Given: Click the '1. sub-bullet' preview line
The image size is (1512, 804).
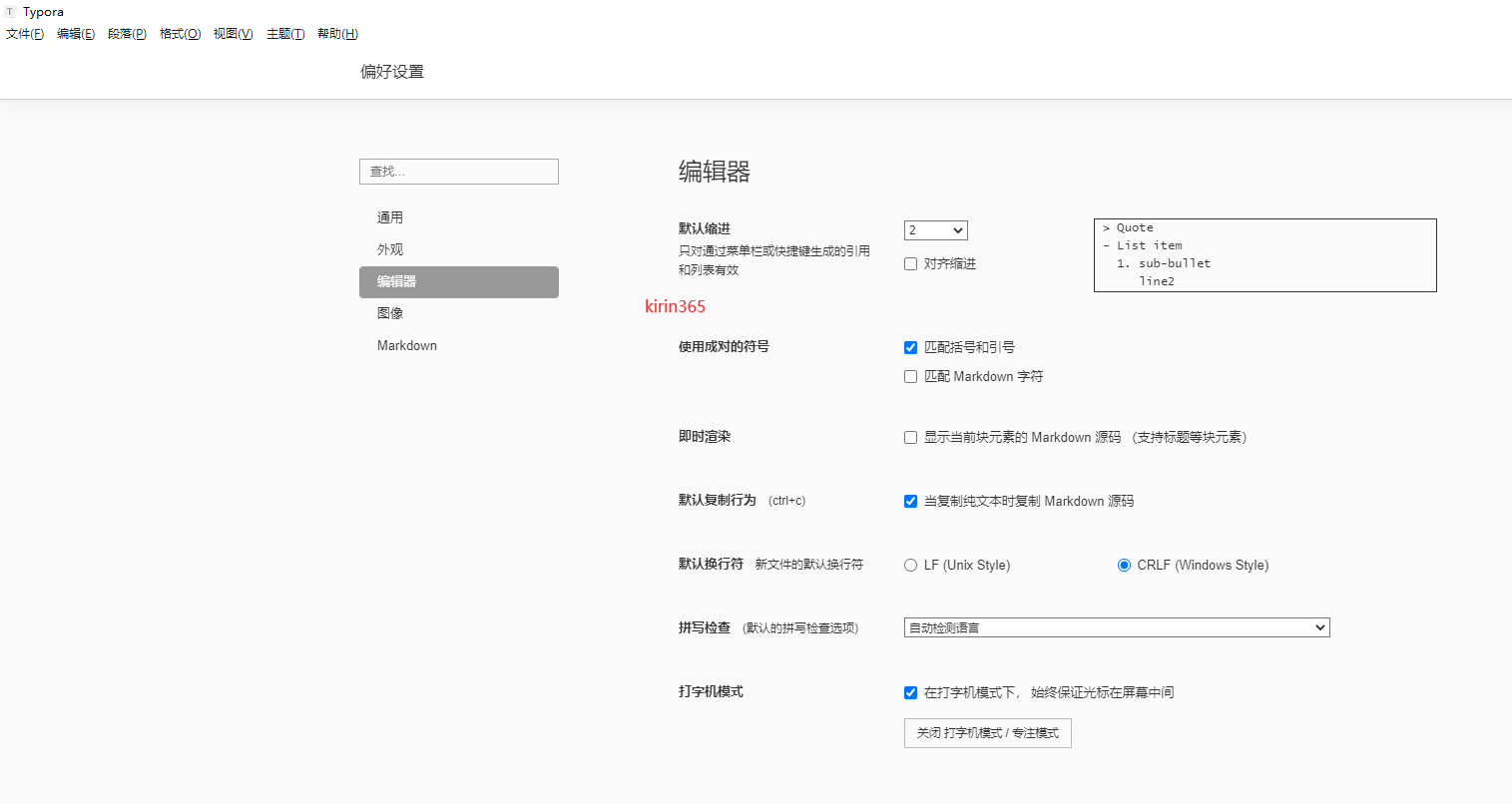Looking at the screenshot, I should pyautogui.click(x=1164, y=263).
